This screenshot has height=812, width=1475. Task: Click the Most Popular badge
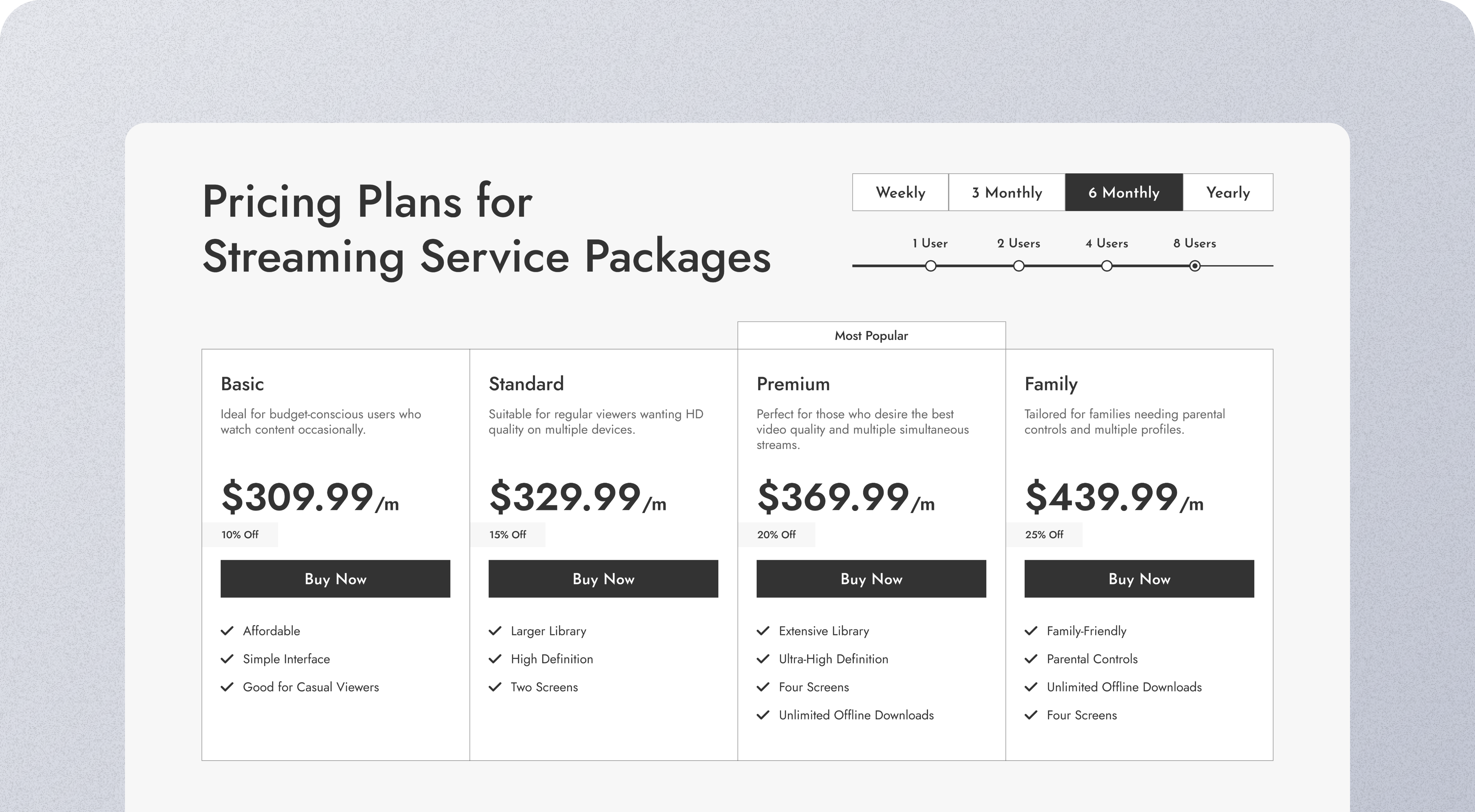[x=871, y=336]
